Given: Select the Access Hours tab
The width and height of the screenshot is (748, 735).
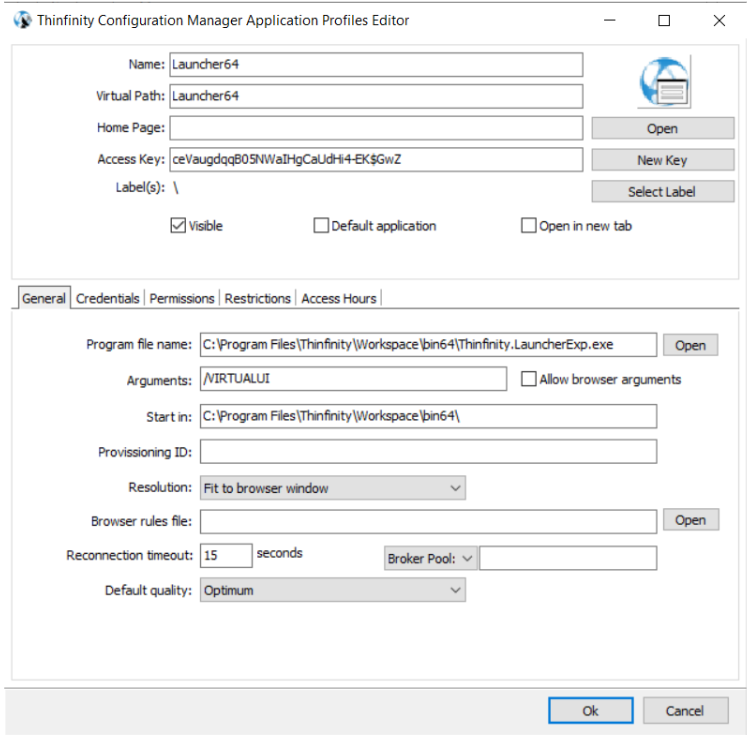Looking at the screenshot, I should tap(339, 299).
